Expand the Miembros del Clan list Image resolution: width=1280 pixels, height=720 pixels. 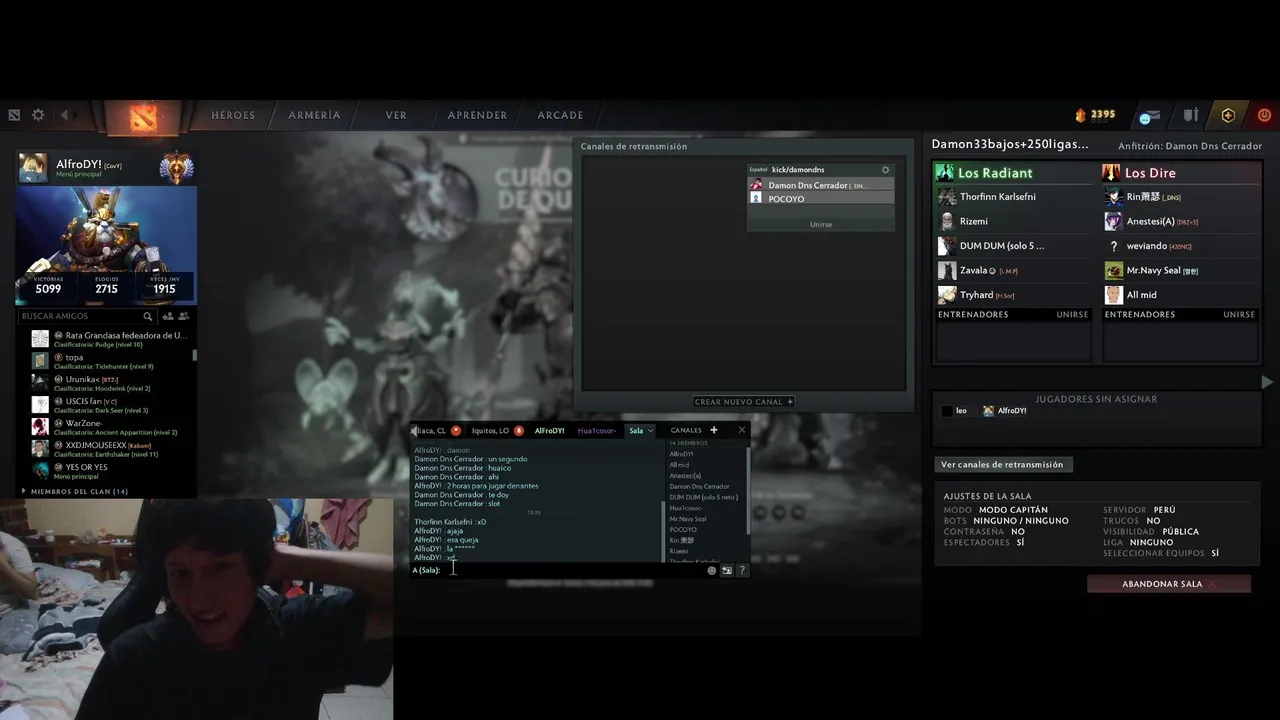tap(24, 491)
